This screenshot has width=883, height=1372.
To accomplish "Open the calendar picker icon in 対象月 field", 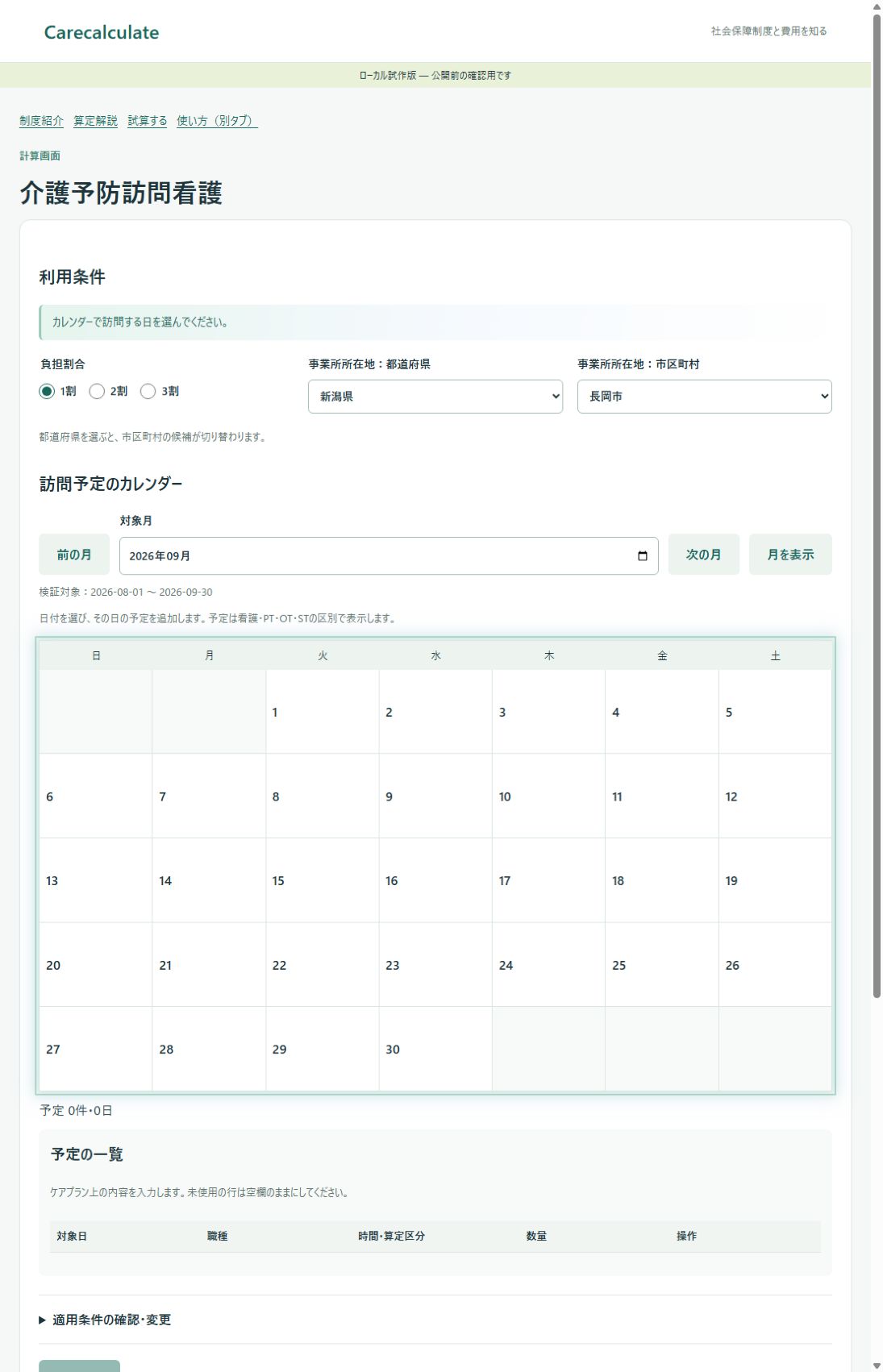I will coord(642,556).
